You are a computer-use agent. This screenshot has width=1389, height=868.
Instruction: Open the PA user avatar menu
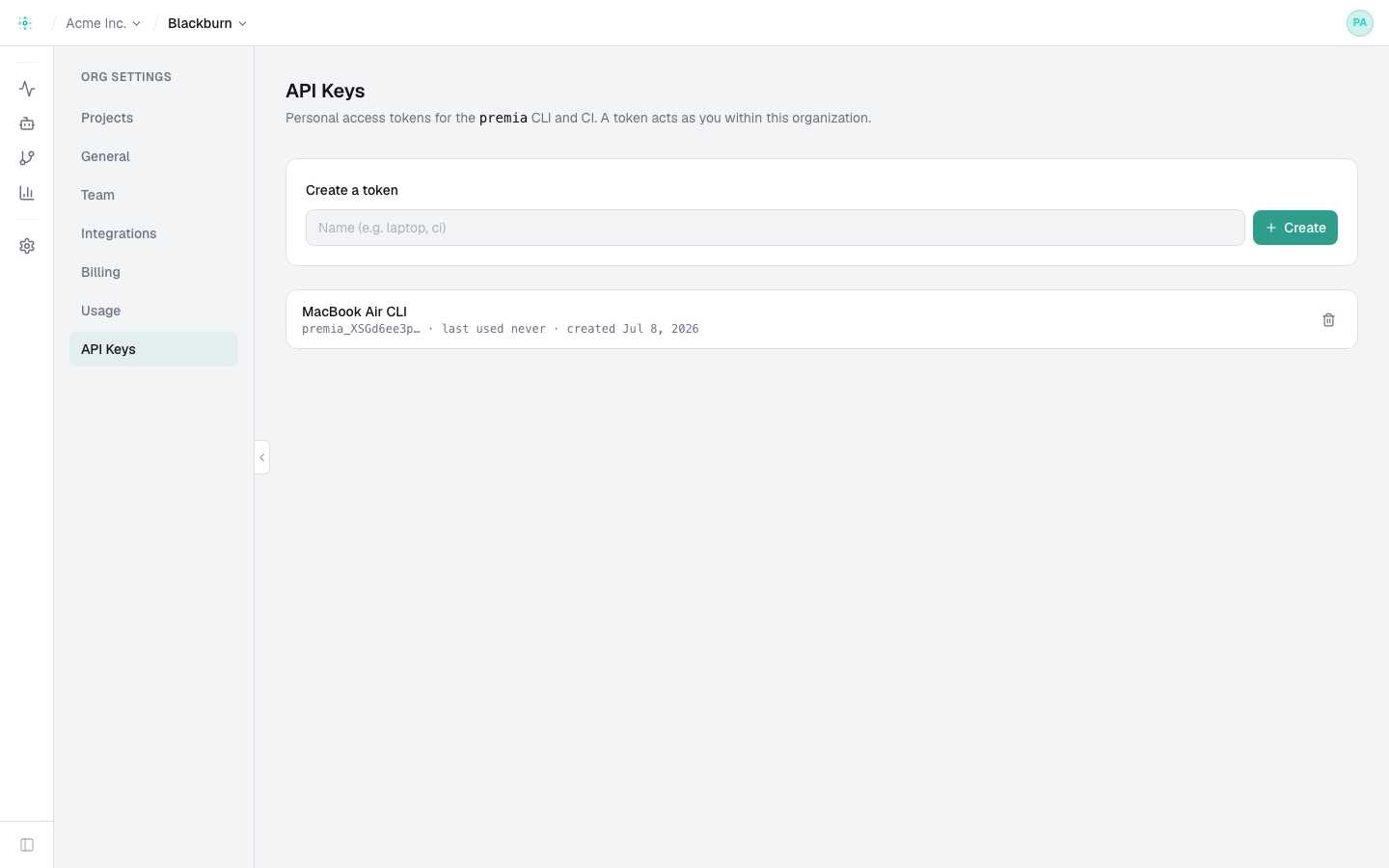[1360, 23]
